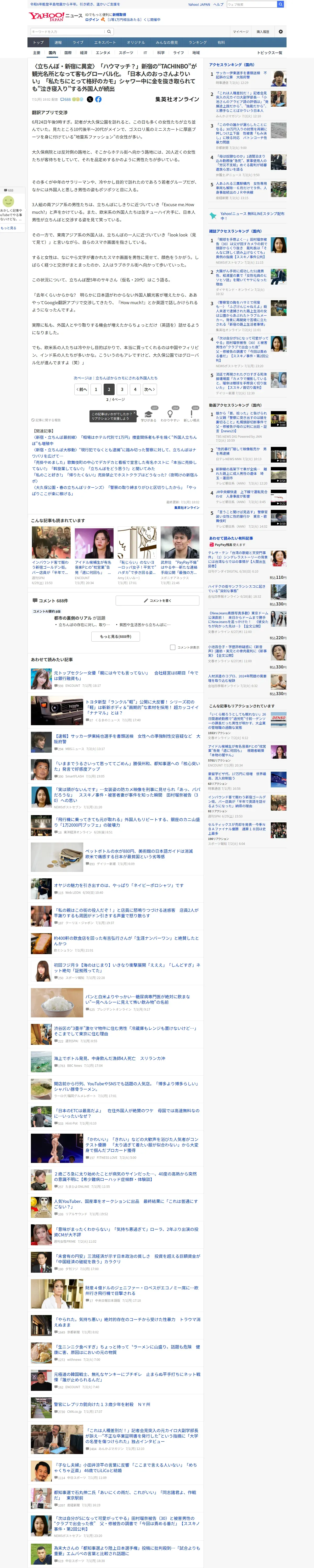Image resolution: width=314 pixels, height=1568 pixels.
Task: Open the エキスパート navigation tab
Action: click(105, 43)
